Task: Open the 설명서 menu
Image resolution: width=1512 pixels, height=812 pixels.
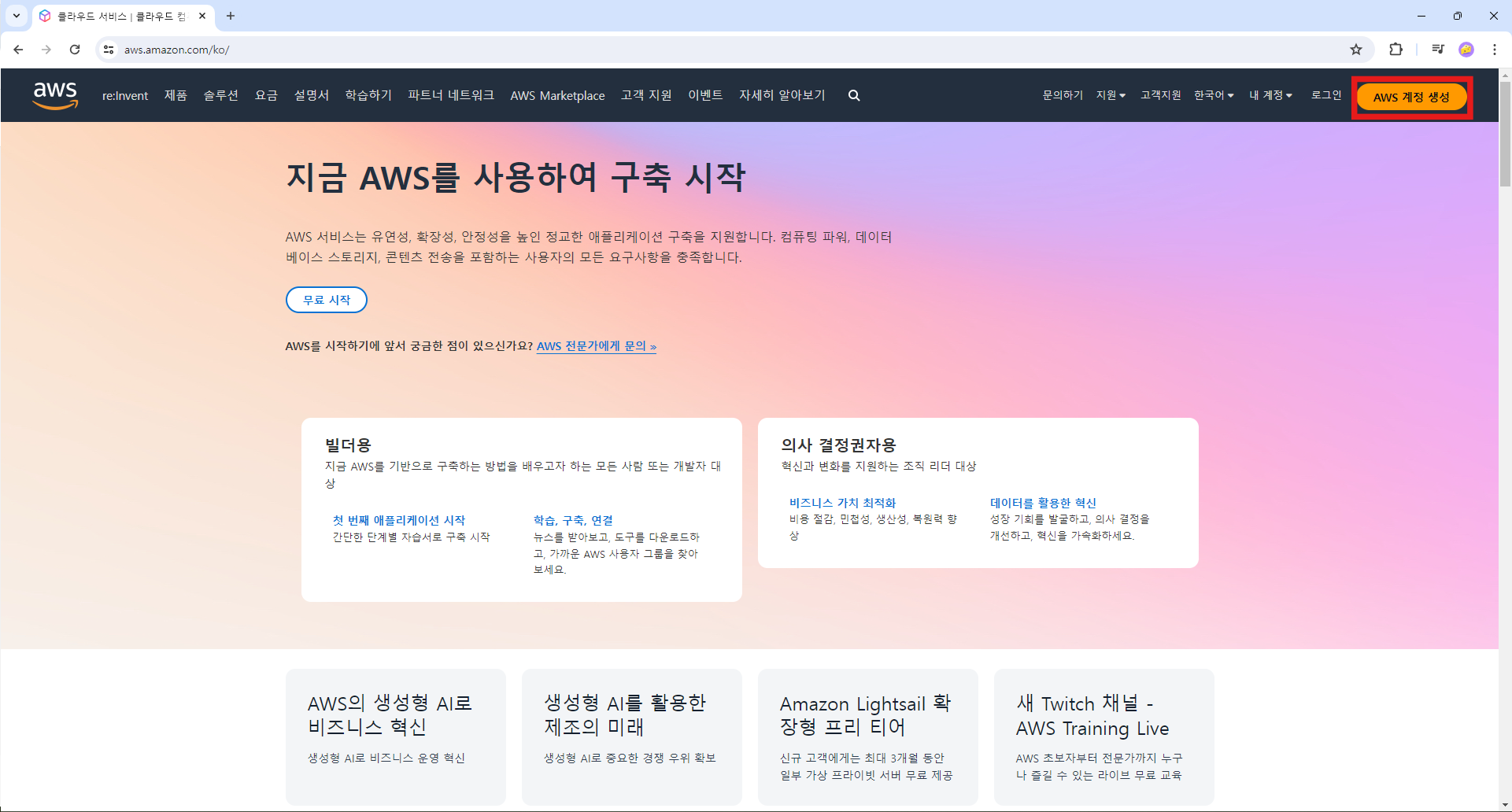Action: tap(312, 95)
